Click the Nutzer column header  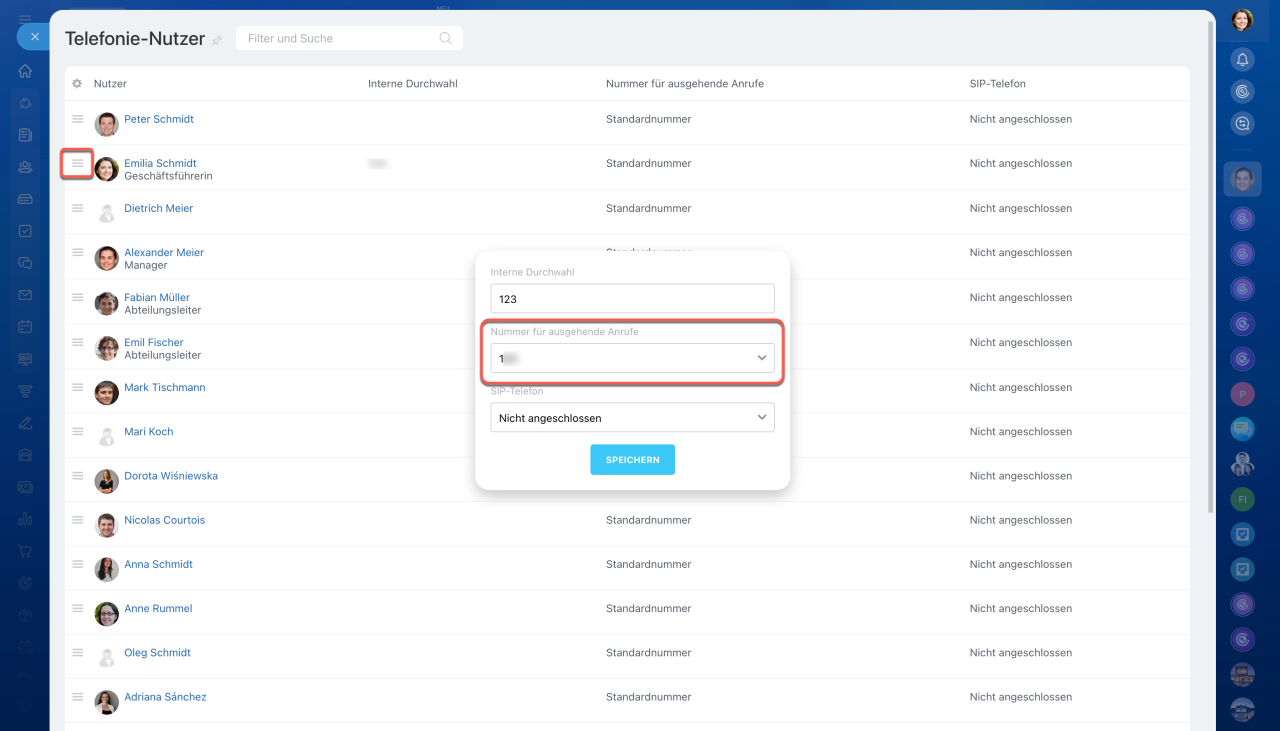coord(110,84)
